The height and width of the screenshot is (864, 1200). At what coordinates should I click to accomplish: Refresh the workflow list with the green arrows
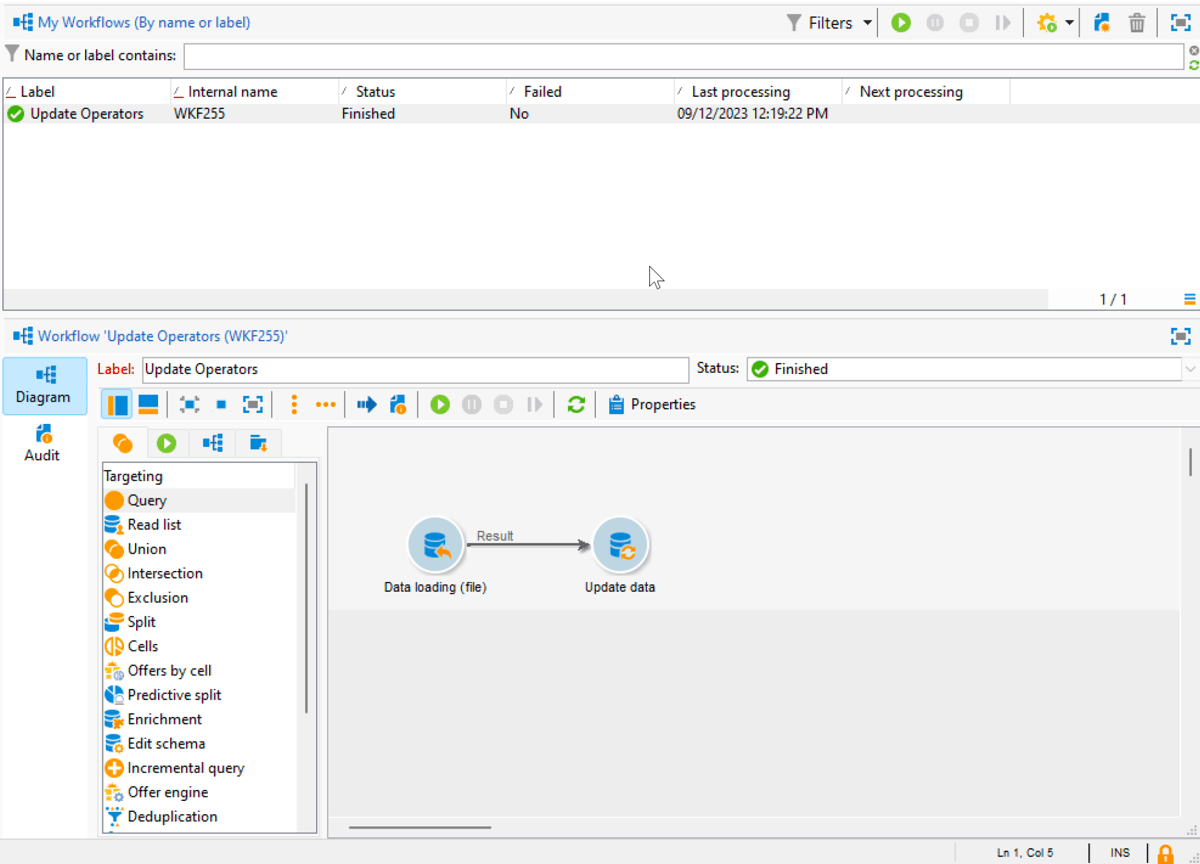click(x=1193, y=64)
